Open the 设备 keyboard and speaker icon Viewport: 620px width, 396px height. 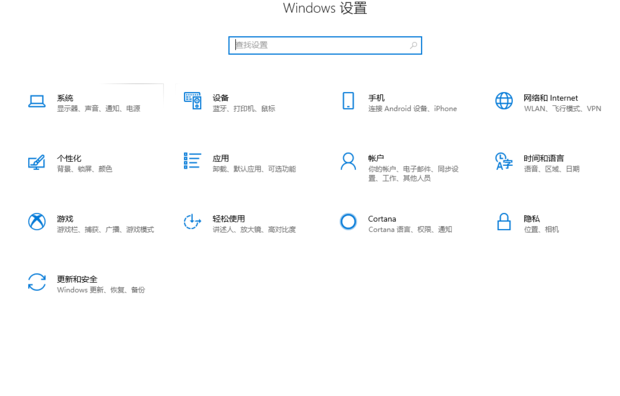click(193, 101)
